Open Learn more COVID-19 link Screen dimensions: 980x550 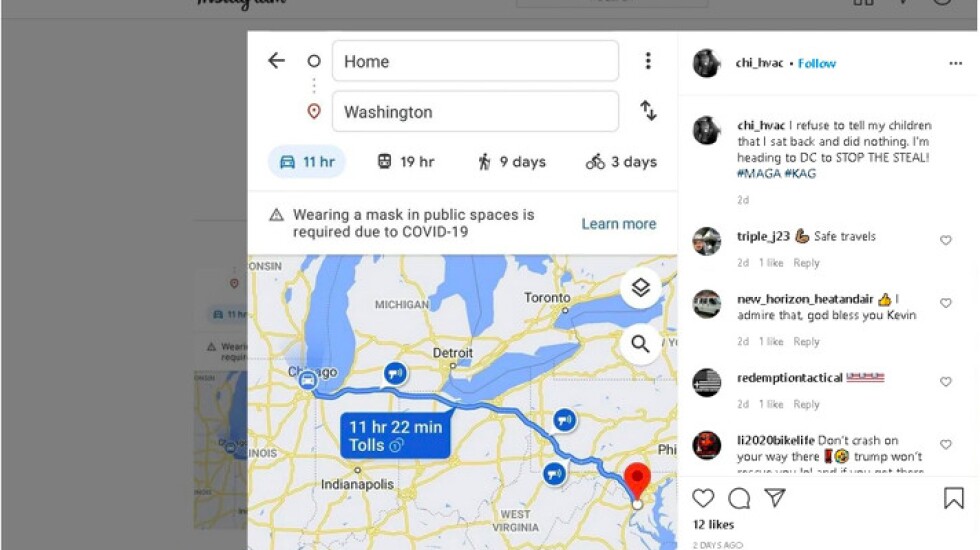[619, 224]
